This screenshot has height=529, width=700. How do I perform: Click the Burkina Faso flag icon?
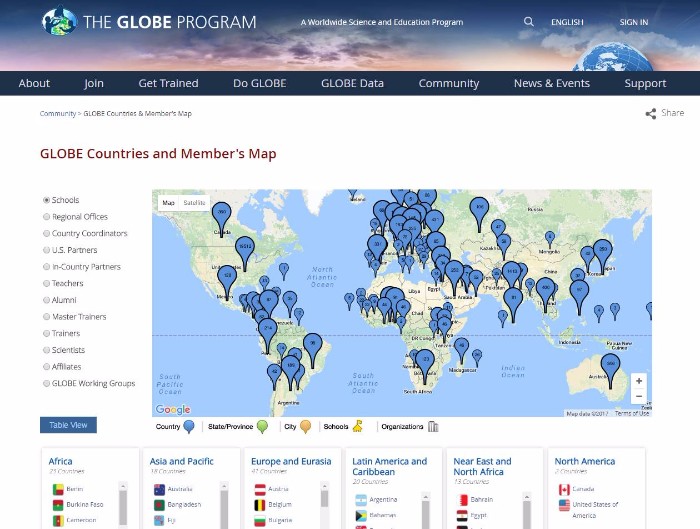[58, 505]
